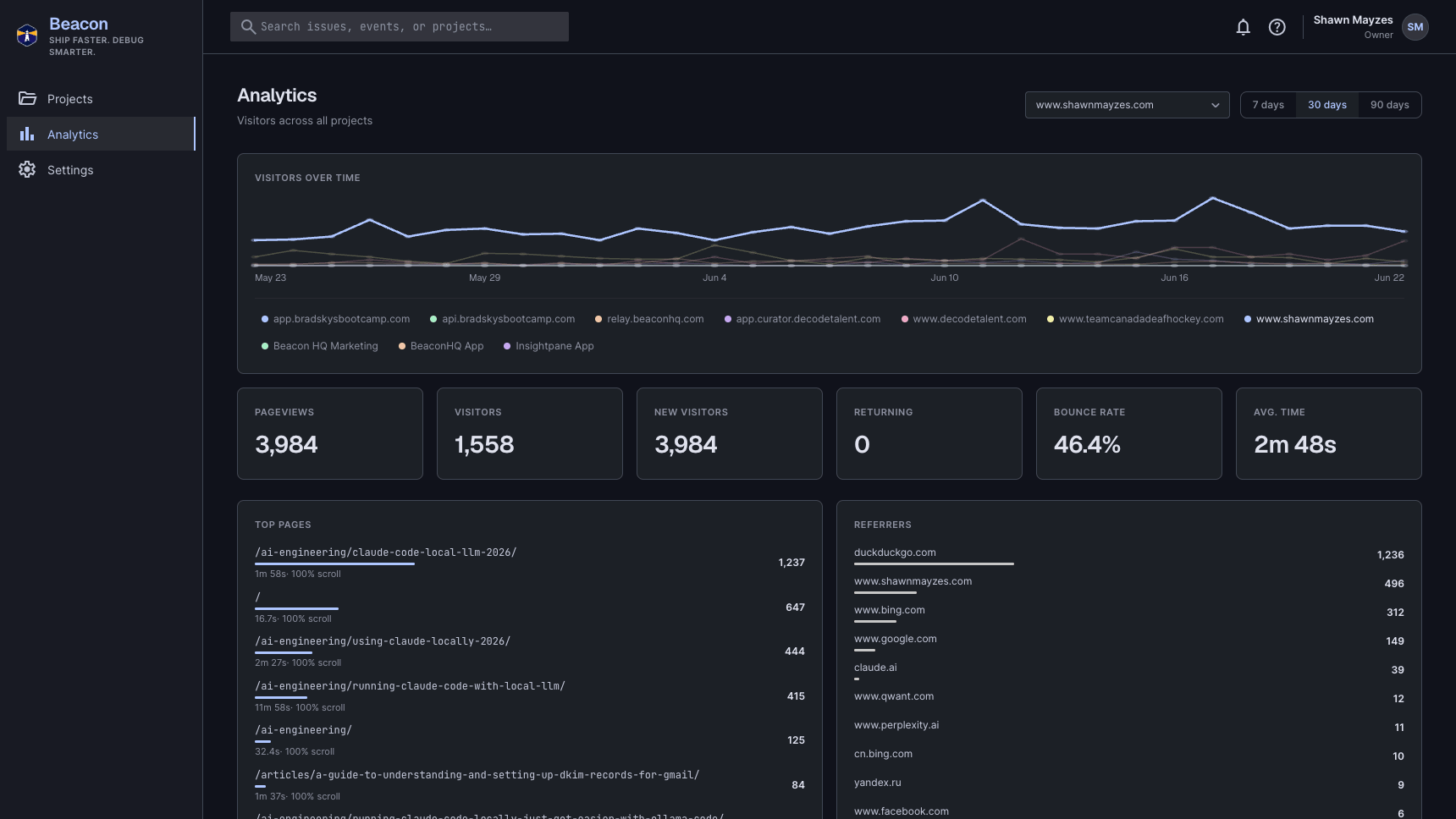Screen dimensions: 1456x819
Task: Click www.qwant.com referrer
Action: click(x=894, y=696)
